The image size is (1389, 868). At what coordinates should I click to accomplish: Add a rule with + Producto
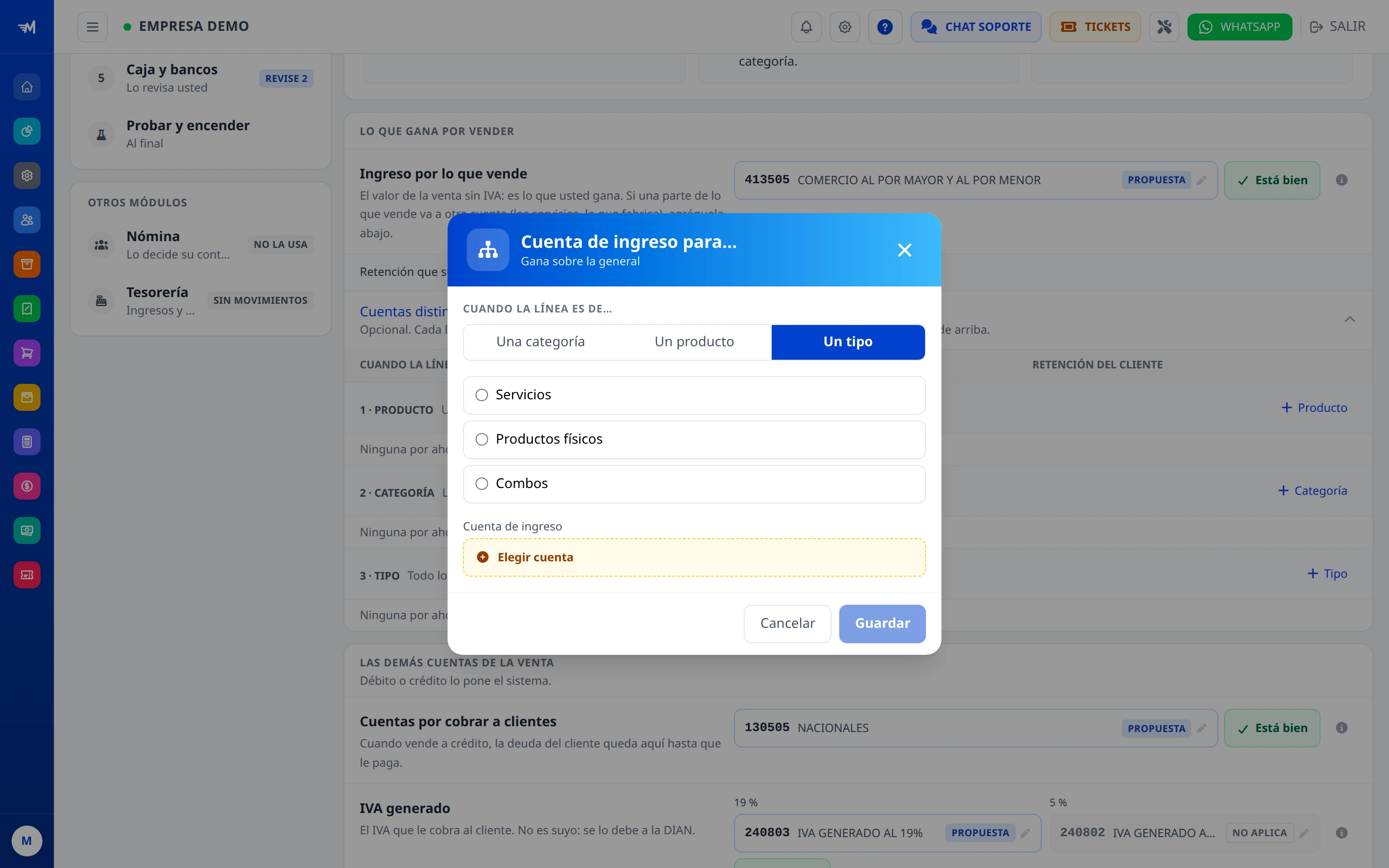click(x=1314, y=407)
